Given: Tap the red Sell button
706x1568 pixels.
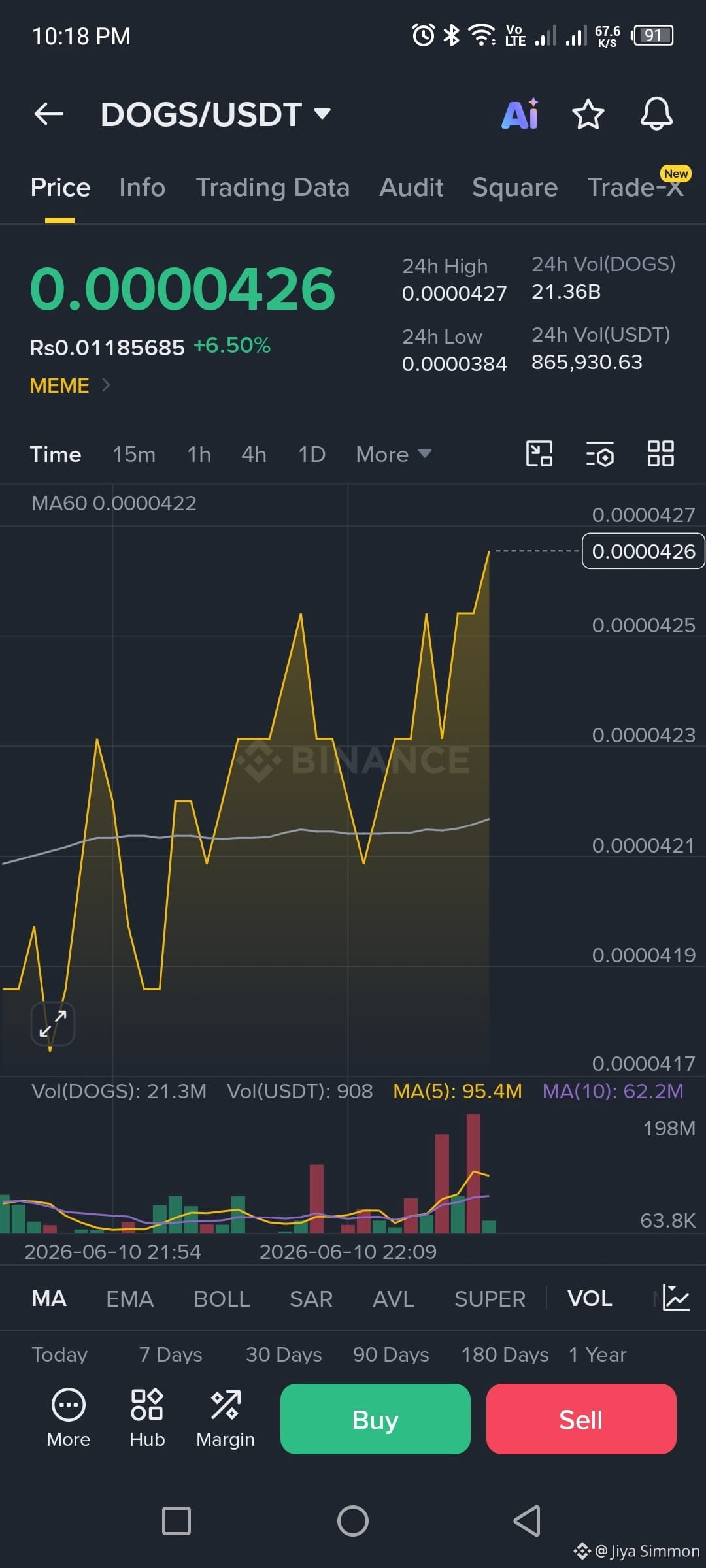Looking at the screenshot, I should 581,1419.
